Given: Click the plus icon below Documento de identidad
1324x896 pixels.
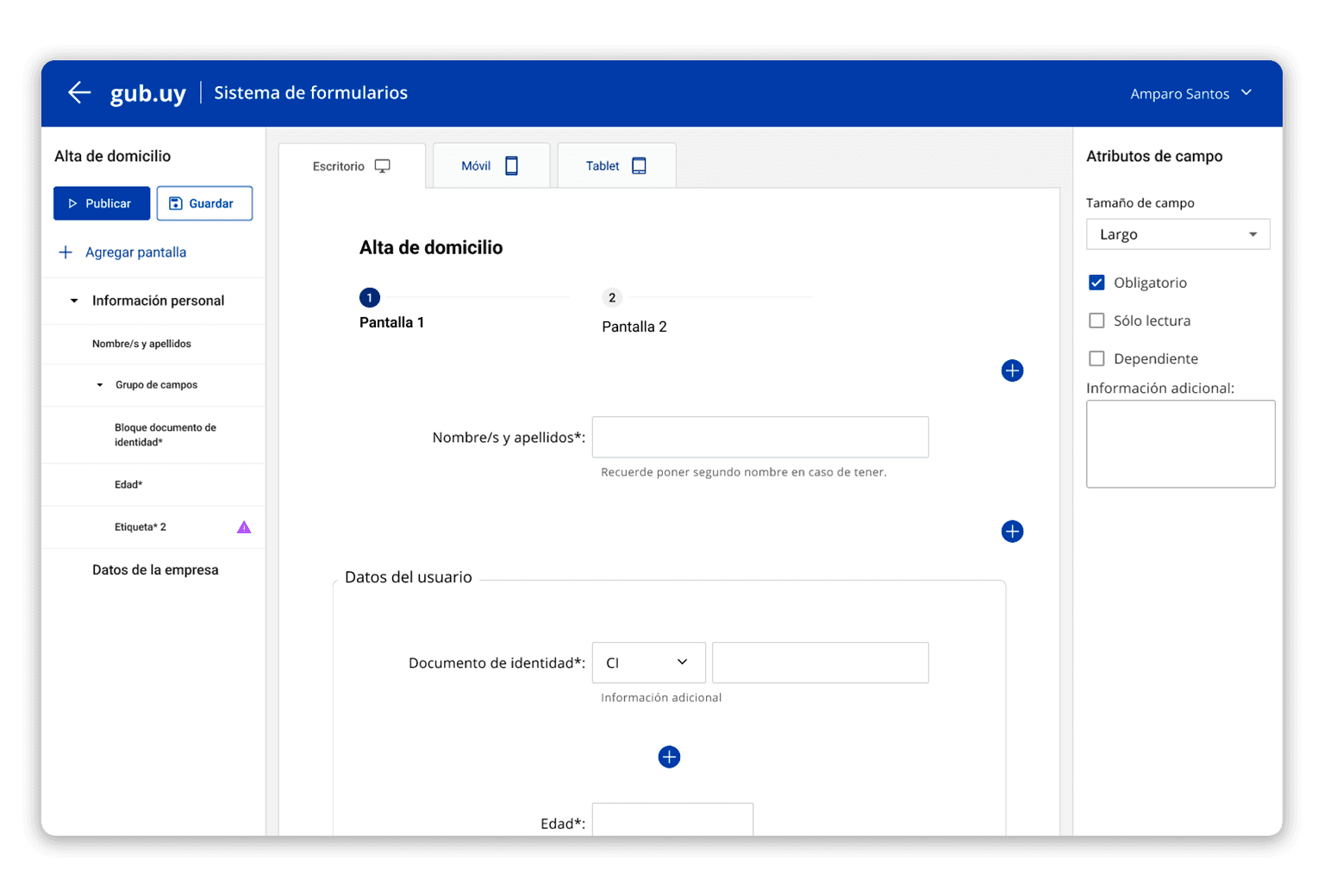Looking at the screenshot, I should 669,756.
